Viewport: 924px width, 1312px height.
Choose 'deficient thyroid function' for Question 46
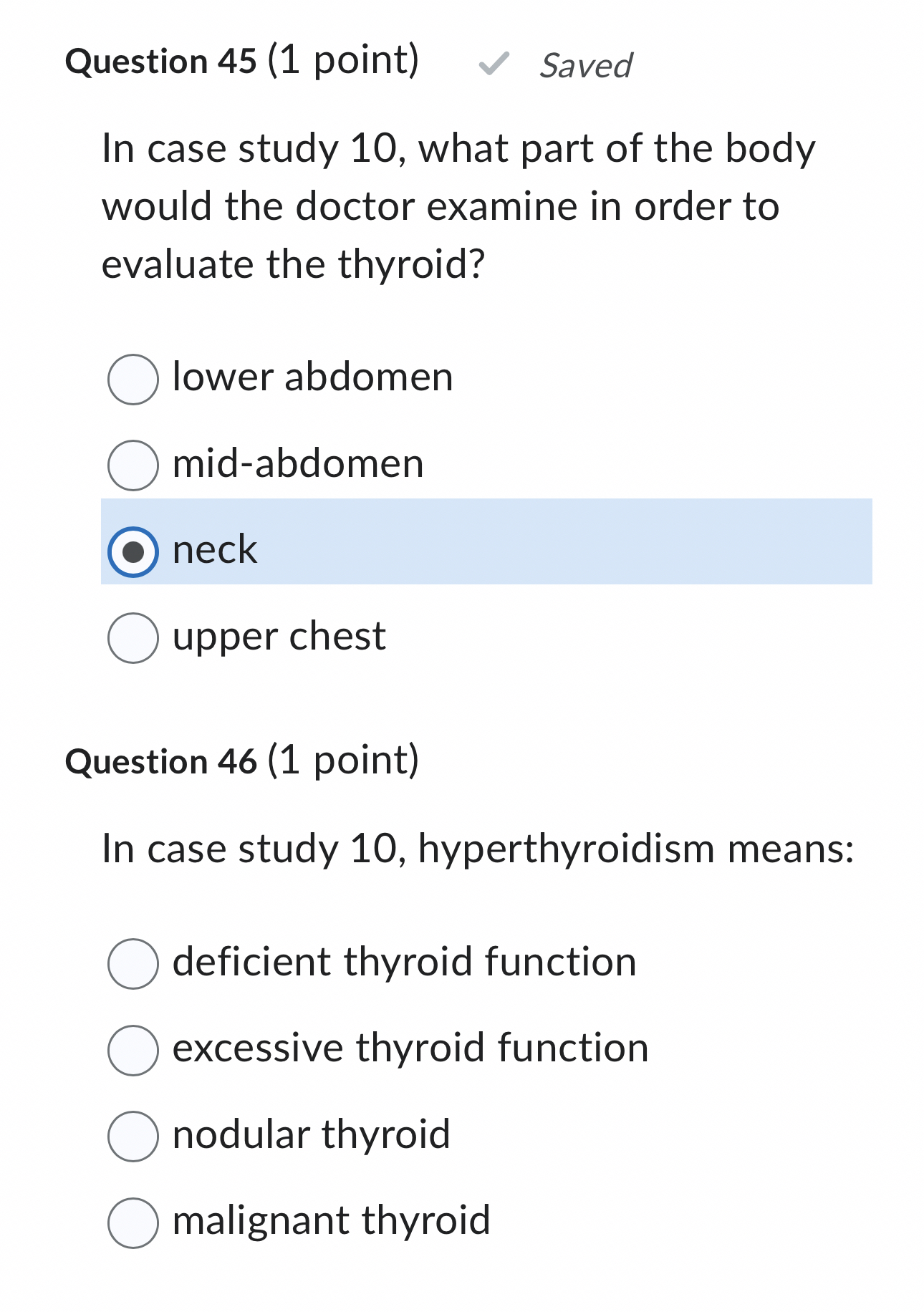pos(133,963)
